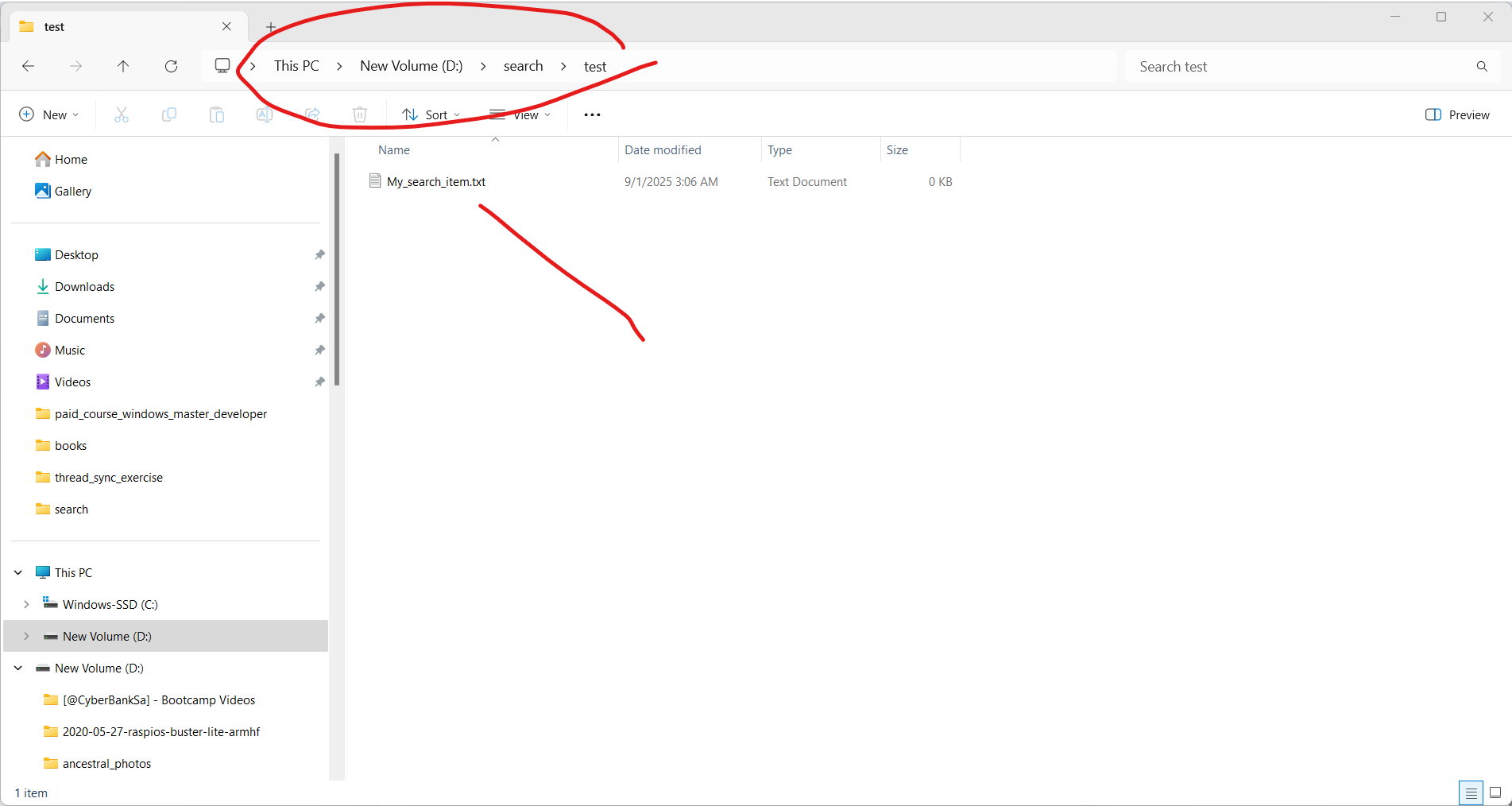Image resolution: width=1512 pixels, height=806 pixels.
Task: Switch to details view via bottom-right toggle
Action: coord(1471,792)
